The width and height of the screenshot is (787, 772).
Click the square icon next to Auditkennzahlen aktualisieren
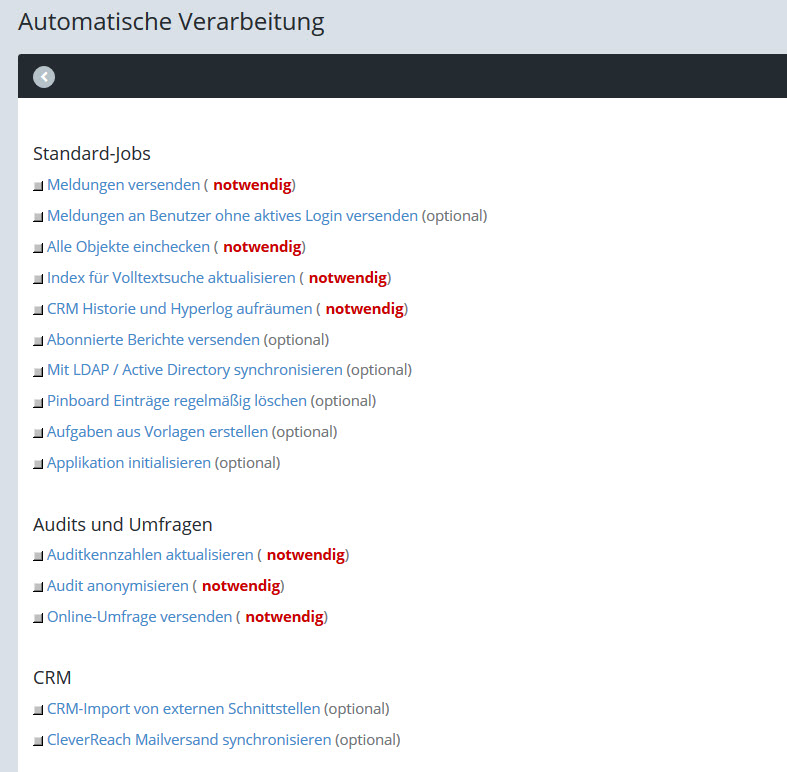coord(38,556)
